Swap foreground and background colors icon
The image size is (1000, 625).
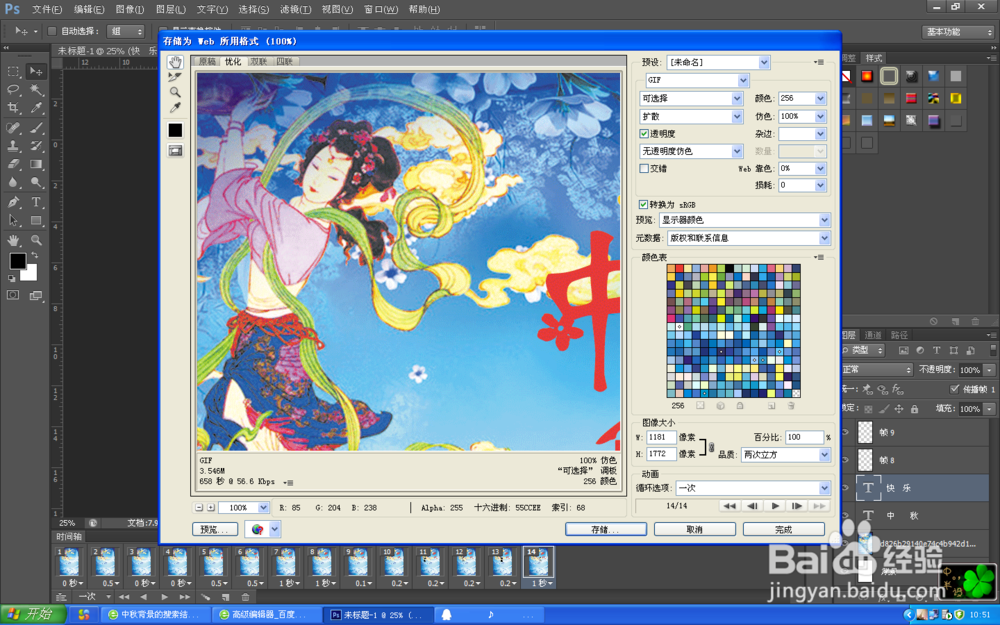pos(34,255)
